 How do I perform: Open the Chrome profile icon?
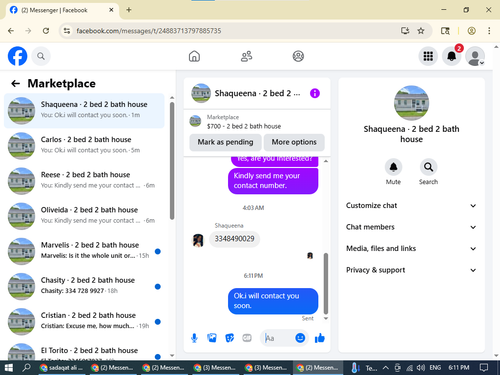pos(471,31)
